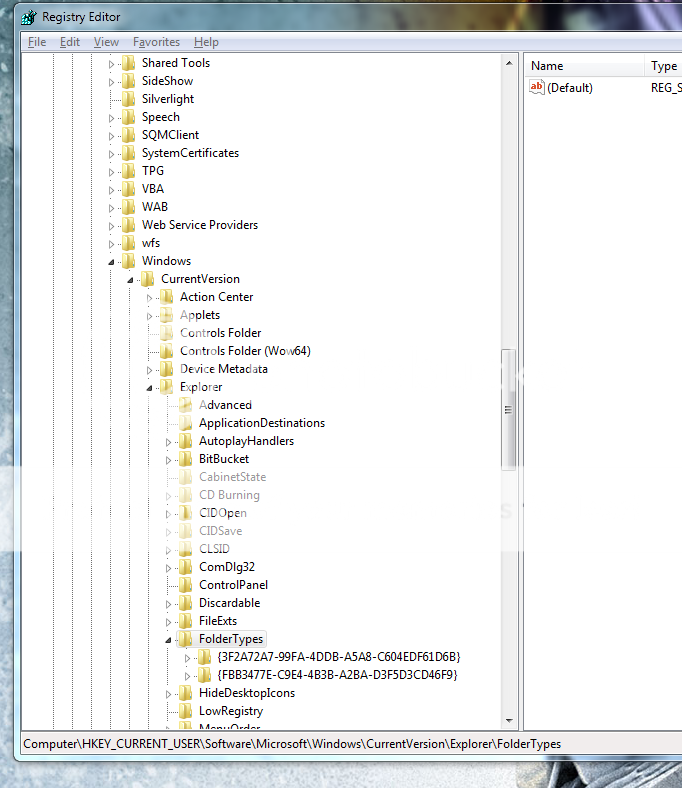682x788 pixels.
Task: Click the LowRegistry folder icon
Action: (186, 712)
